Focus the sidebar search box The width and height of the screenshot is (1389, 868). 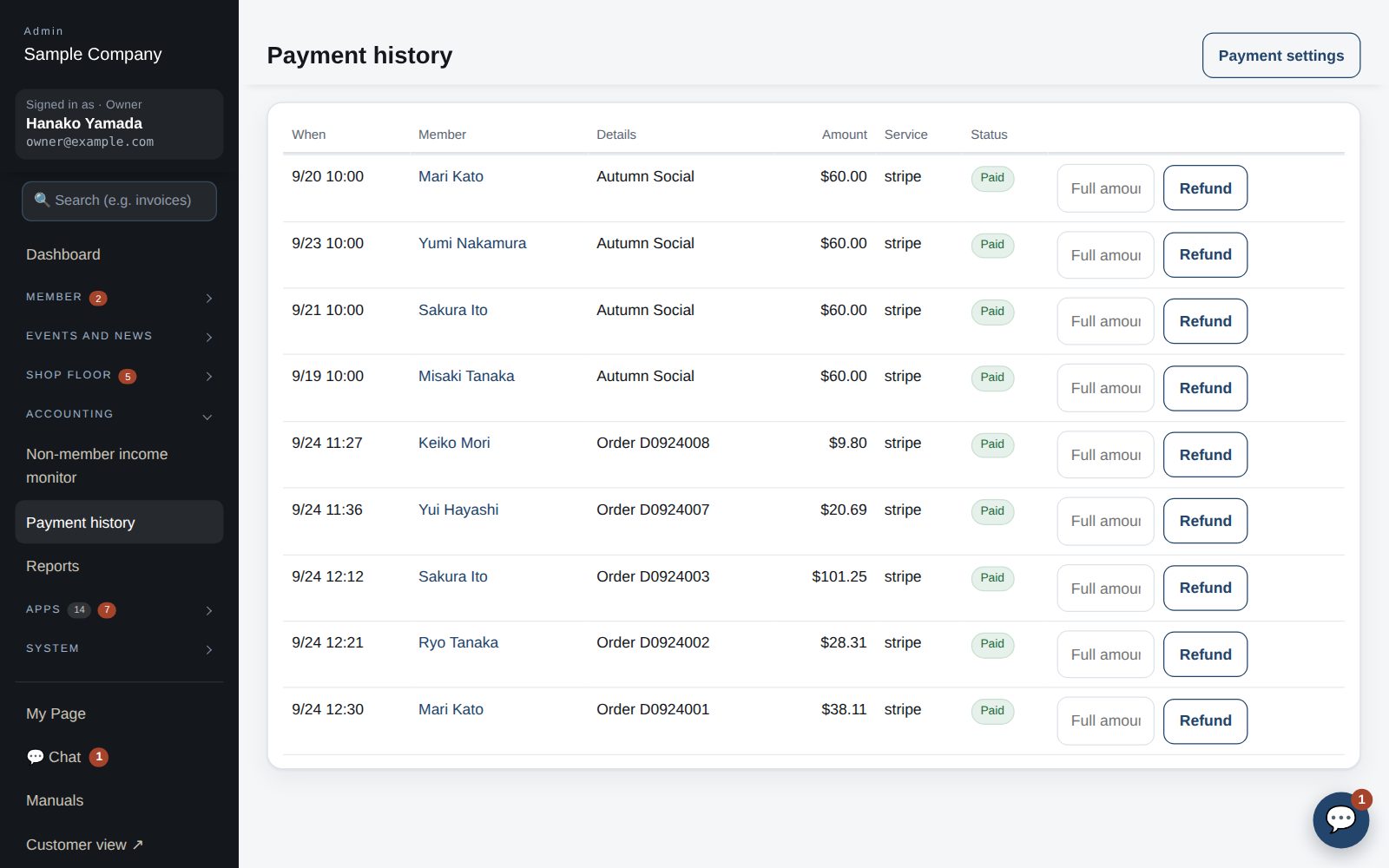[x=119, y=201]
